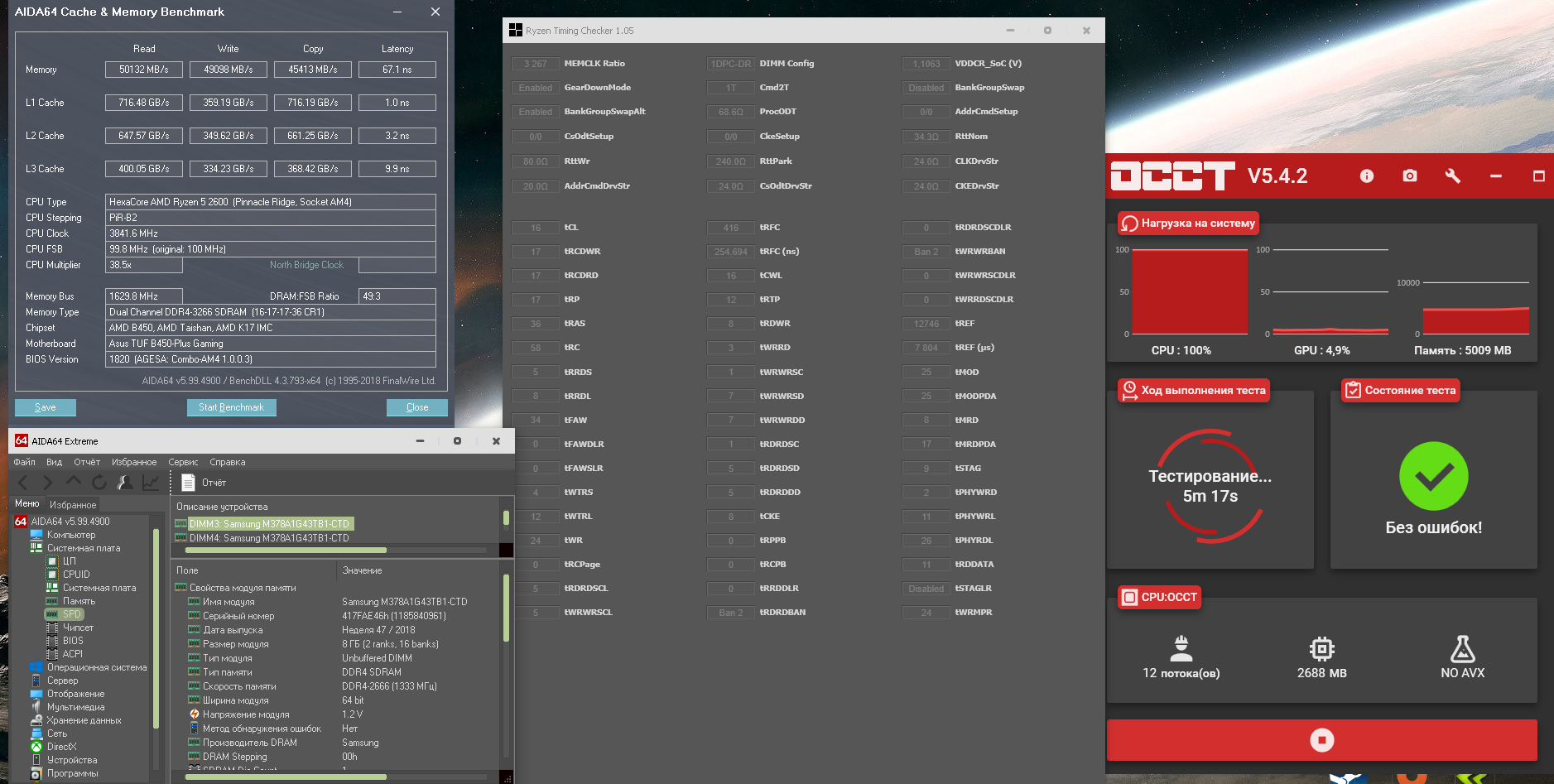Image resolution: width=1554 pixels, height=784 pixels.
Task: Click the Серийный номер row
Action: [335, 616]
